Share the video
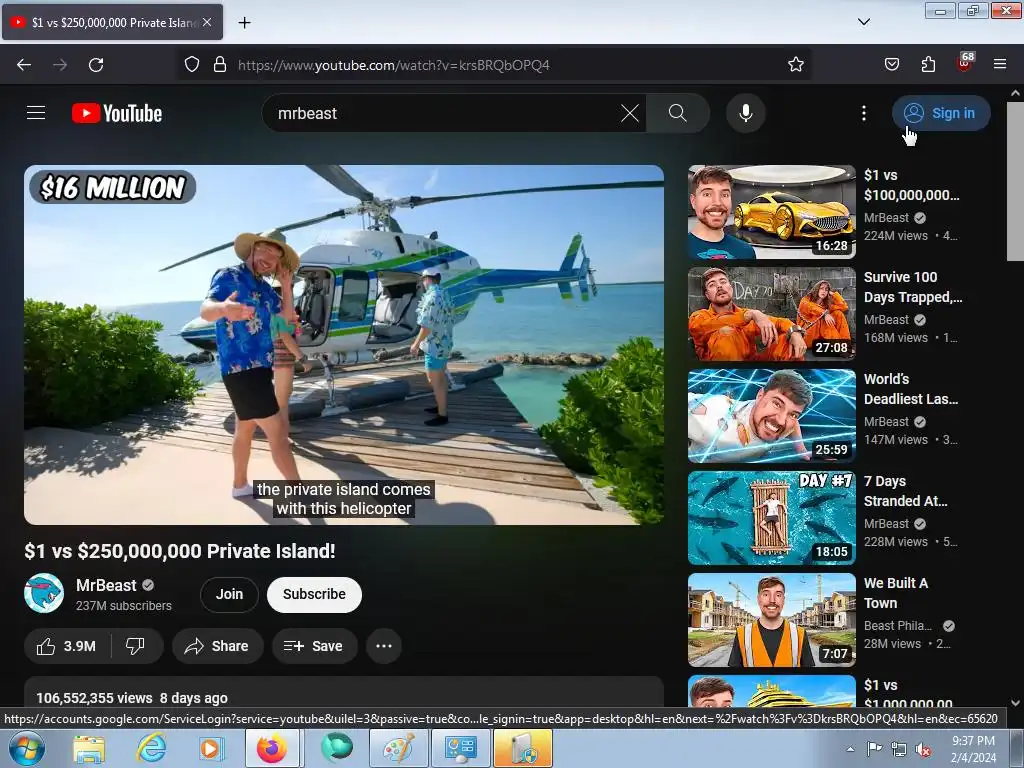1024x768 pixels. click(217, 646)
